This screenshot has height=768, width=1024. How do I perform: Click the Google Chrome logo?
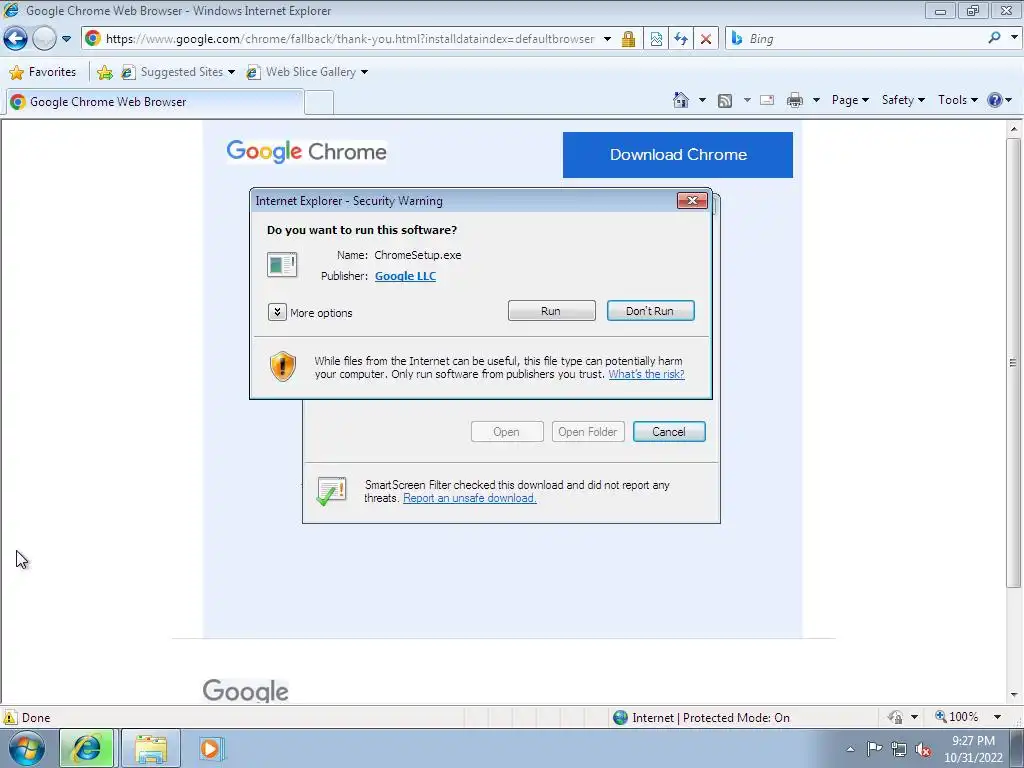point(306,152)
